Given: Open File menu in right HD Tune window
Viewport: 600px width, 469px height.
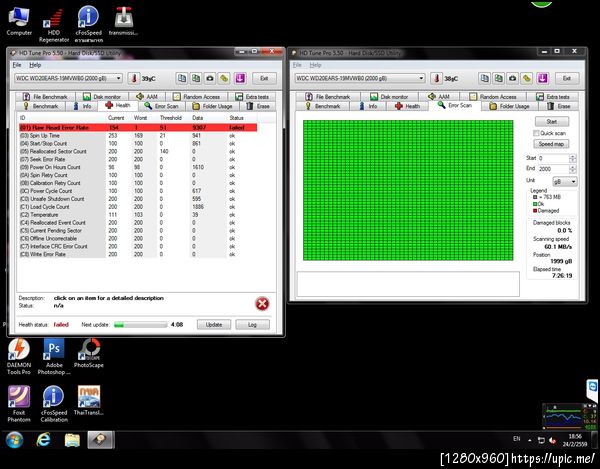Looking at the screenshot, I should click(x=297, y=65).
